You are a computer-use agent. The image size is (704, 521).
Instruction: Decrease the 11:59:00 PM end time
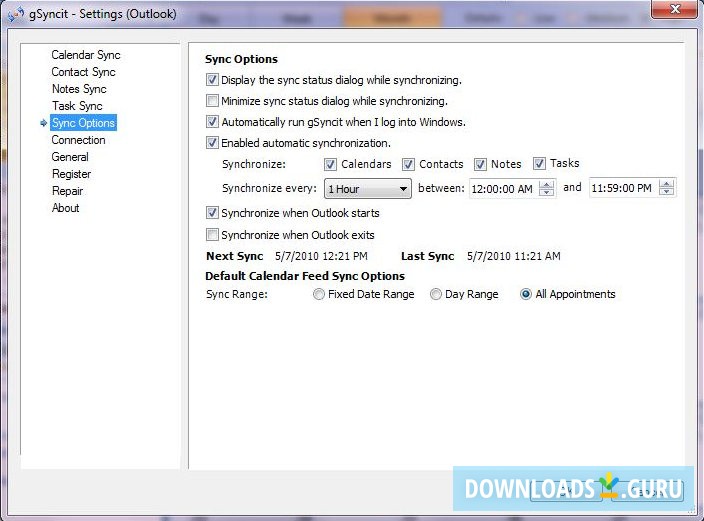tap(667, 192)
